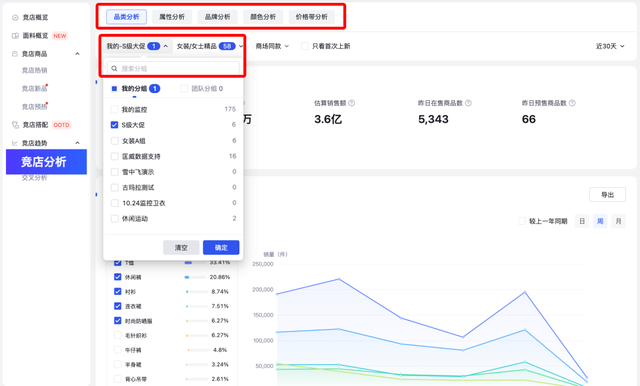Screen dimensions: 640x386
Task: Focus the 搜索分组 search field
Action: pos(173,69)
